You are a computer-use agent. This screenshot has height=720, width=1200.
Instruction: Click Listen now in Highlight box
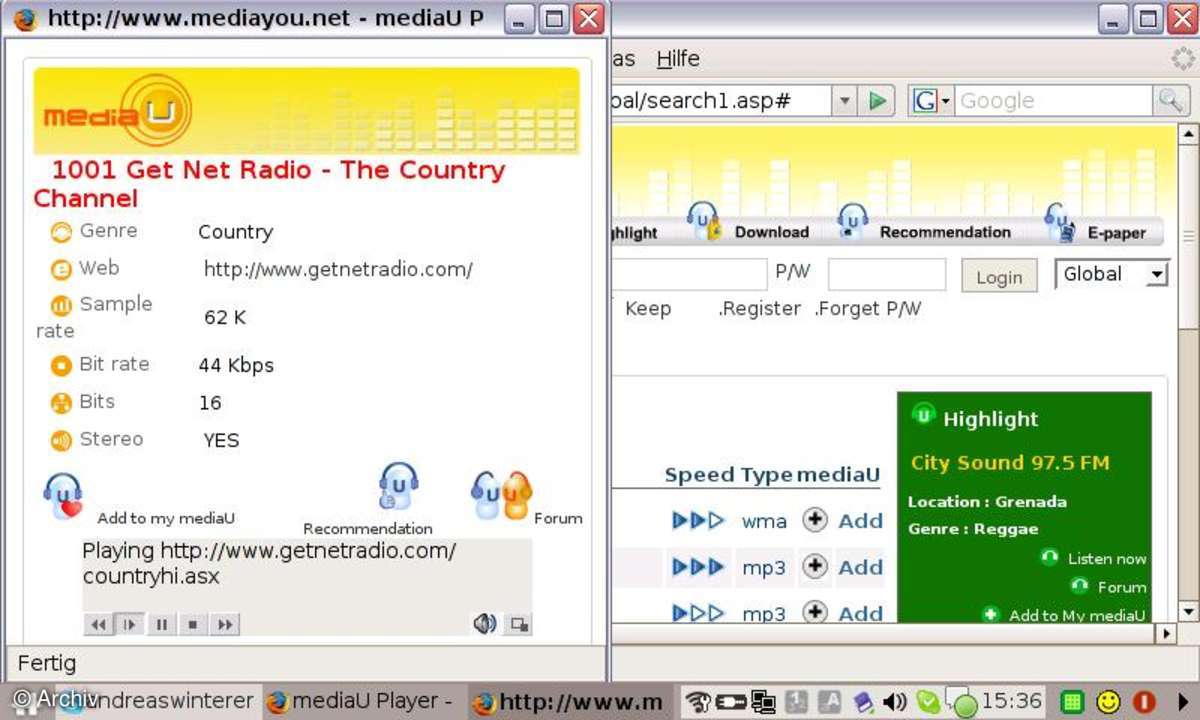click(x=1106, y=559)
